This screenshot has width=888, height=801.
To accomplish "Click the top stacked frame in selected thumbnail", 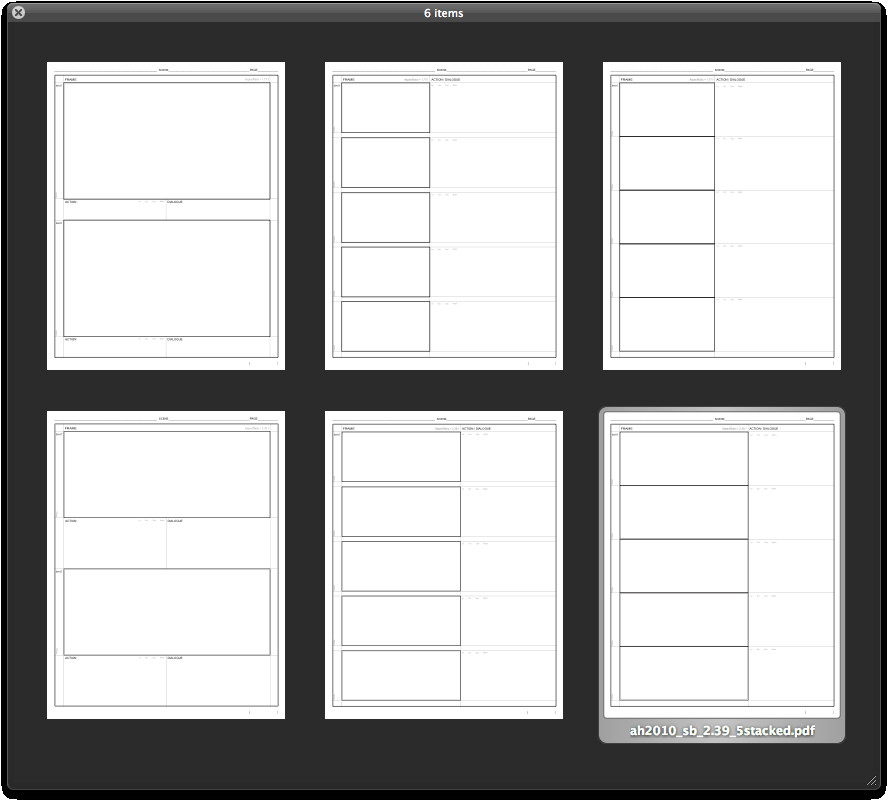I will point(684,459).
